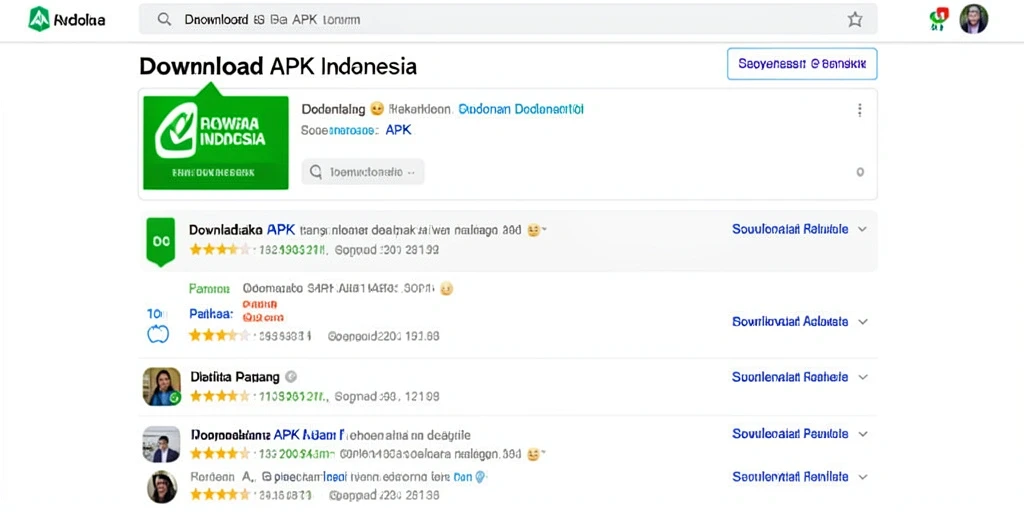1024x512 pixels.
Task: Open the right-side link on Diatita Patang row
Action: [x=790, y=377]
